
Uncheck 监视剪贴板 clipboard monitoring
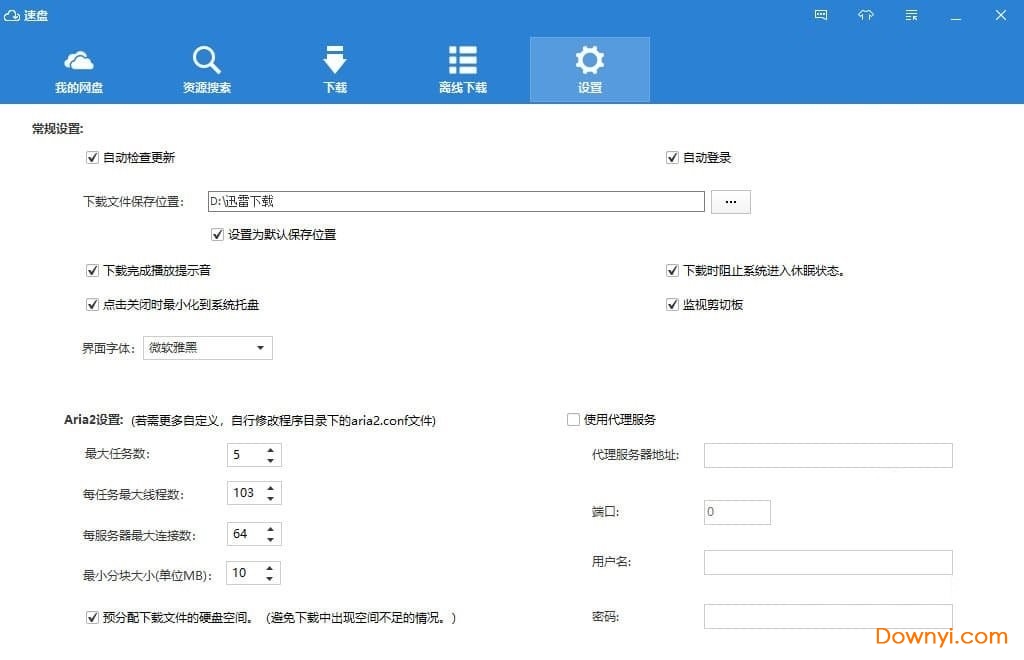click(x=672, y=304)
